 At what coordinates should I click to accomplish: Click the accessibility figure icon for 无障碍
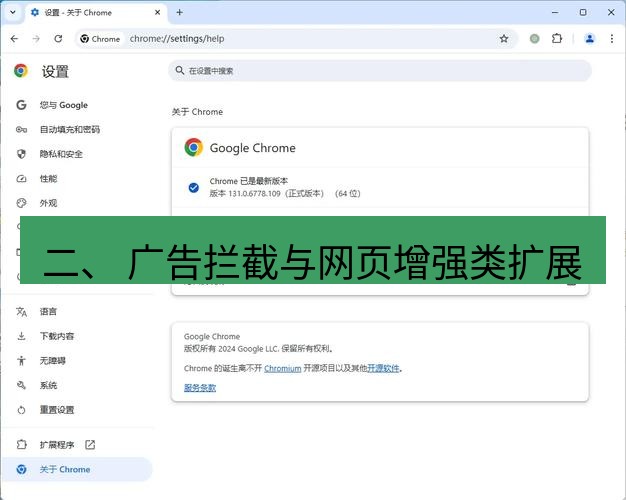coord(22,361)
